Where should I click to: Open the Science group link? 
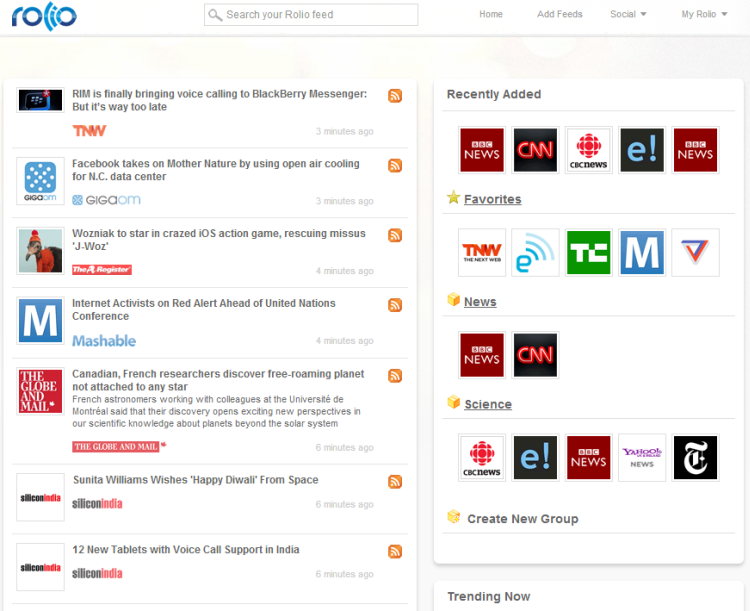[x=488, y=404]
